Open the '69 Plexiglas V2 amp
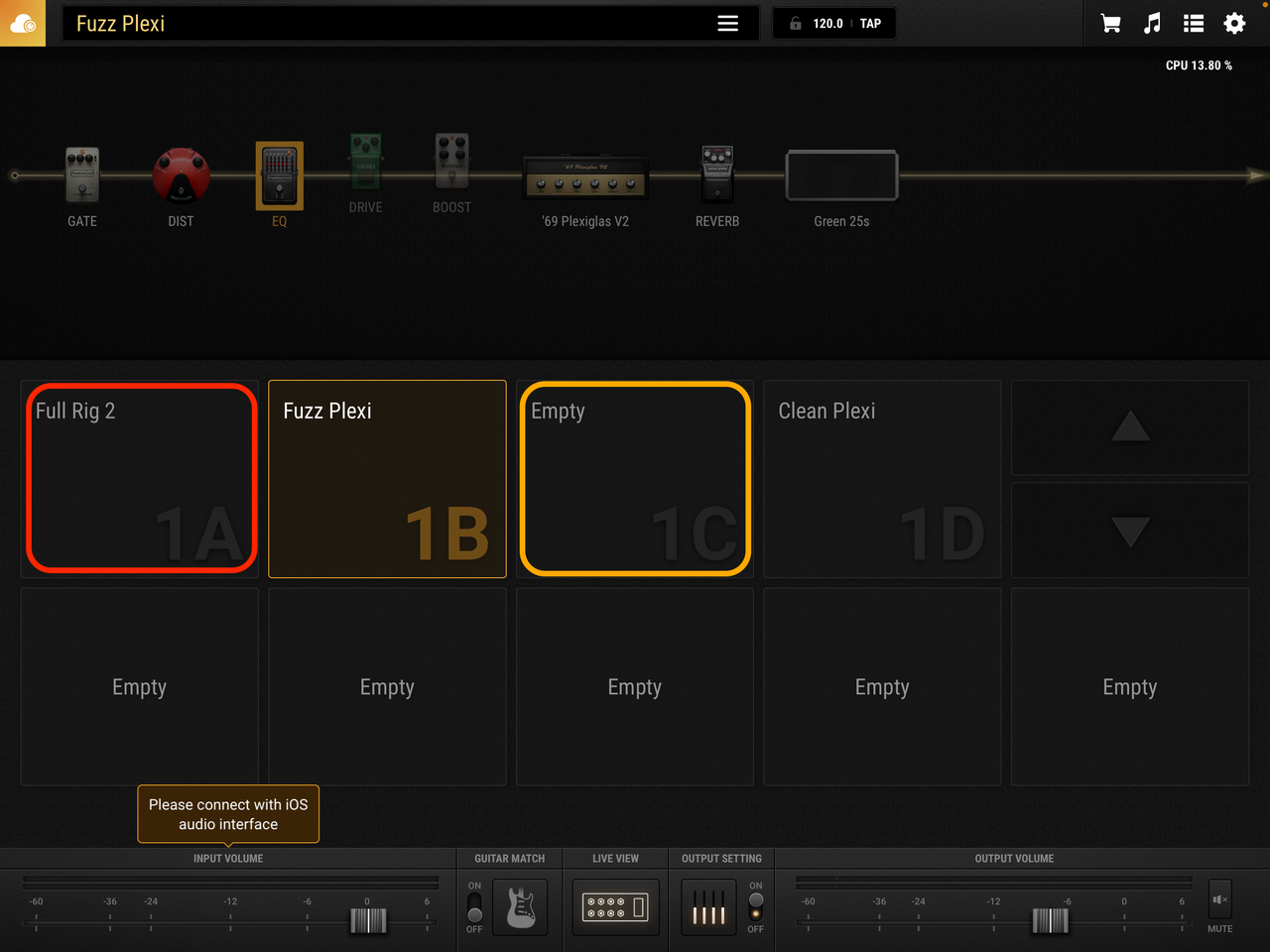Image resolution: width=1270 pixels, height=952 pixels. click(x=585, y=177)
